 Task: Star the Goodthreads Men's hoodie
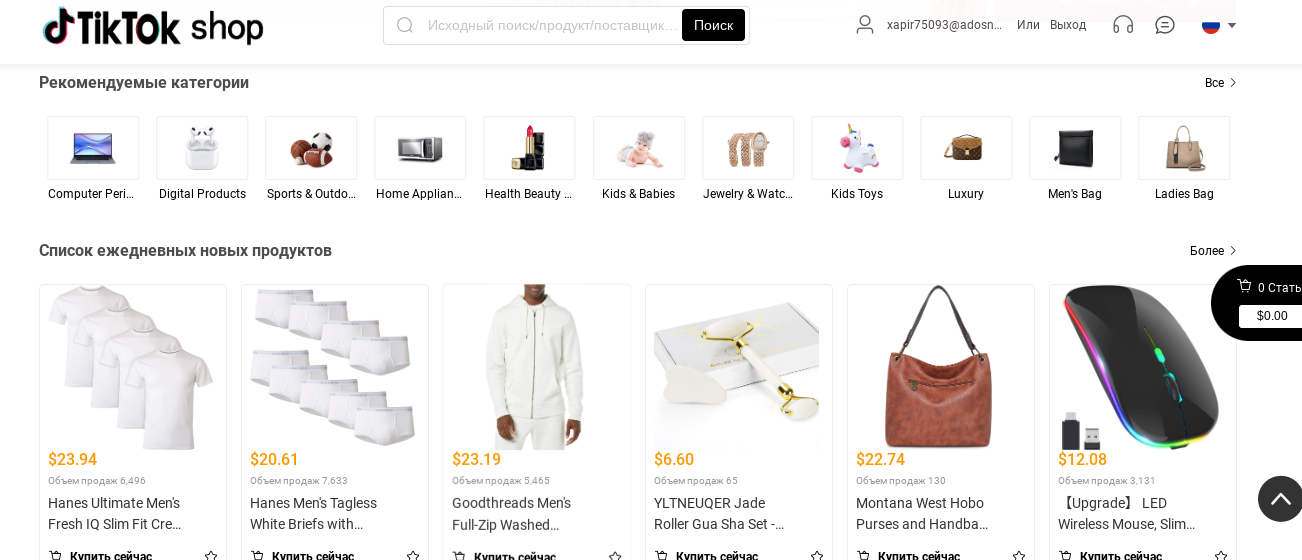point(615,555)
